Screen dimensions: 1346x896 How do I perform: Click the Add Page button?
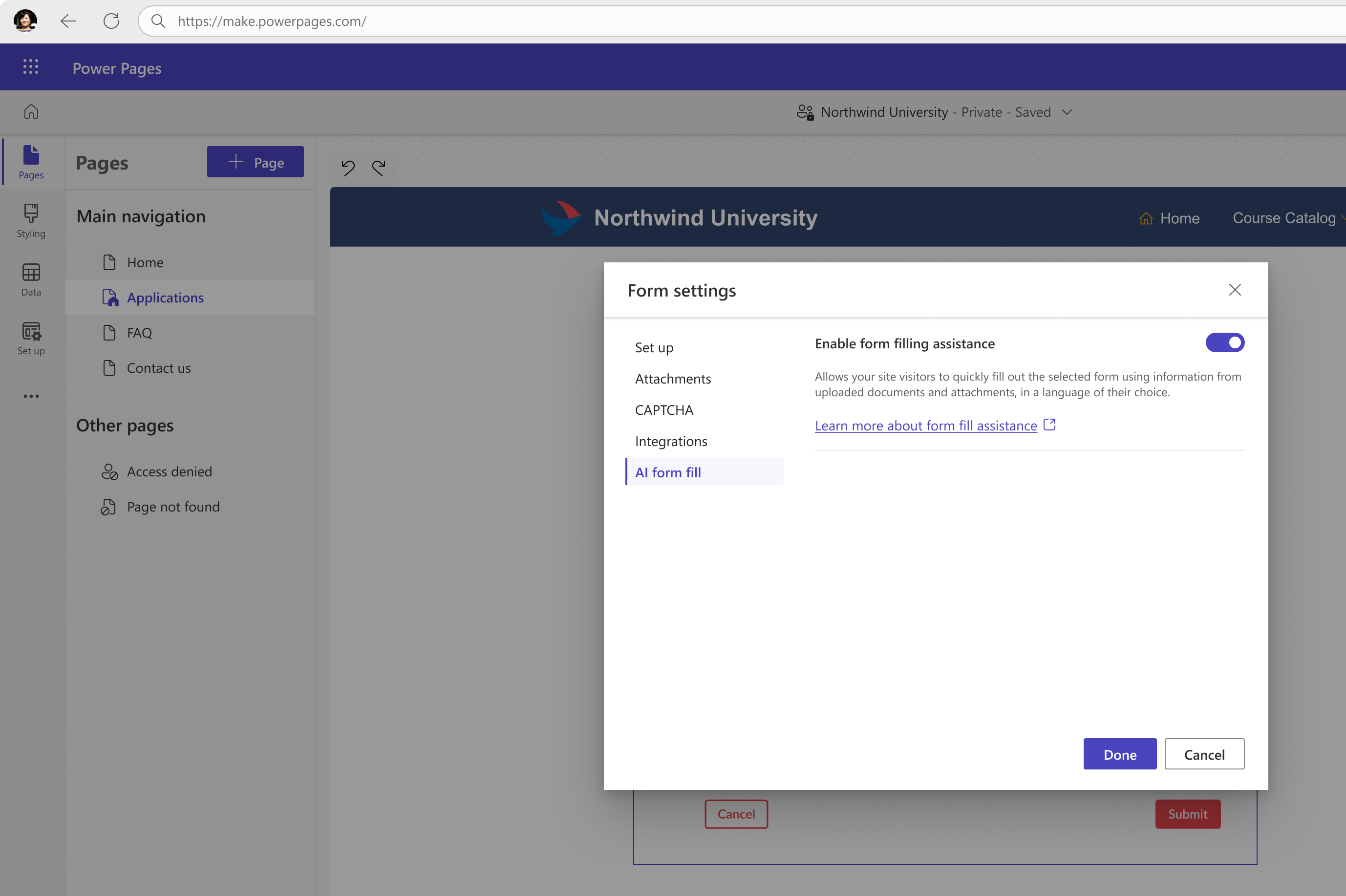tap(254, 161)
